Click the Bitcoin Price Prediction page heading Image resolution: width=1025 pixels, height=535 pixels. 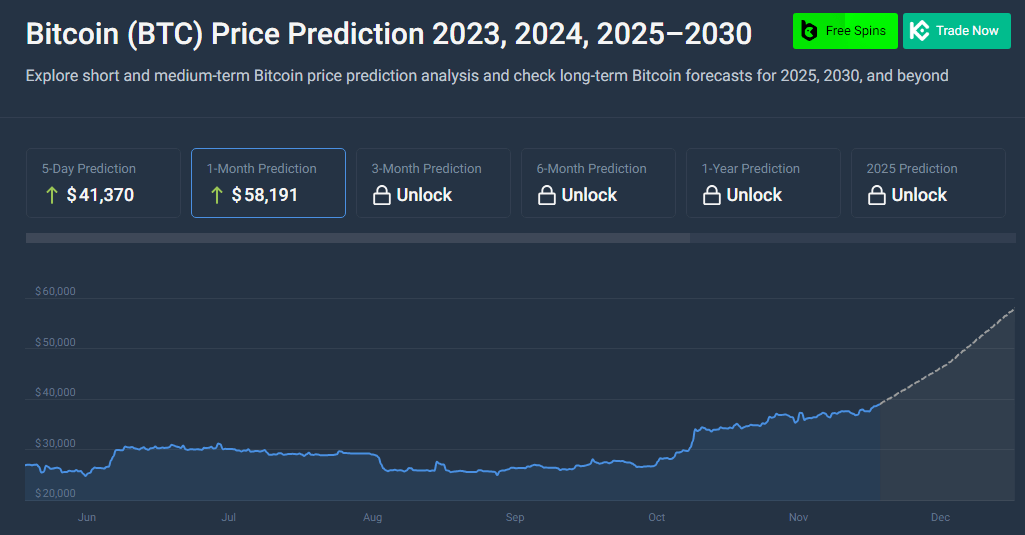point(388,34)
